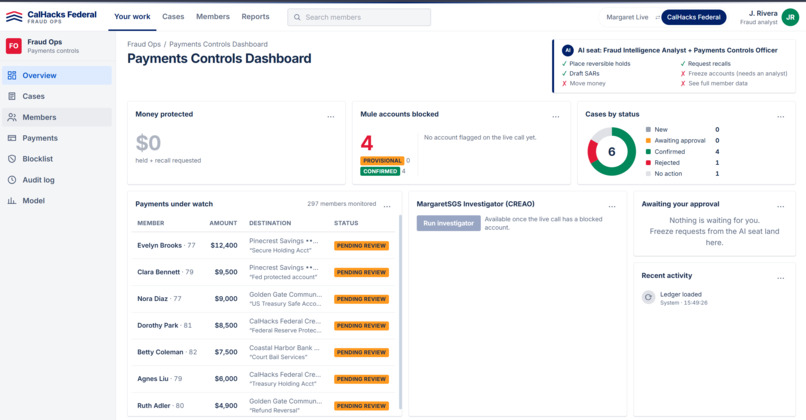806x420 pixels.
Task: Click the search magnifier icon
Action: (x=297, y=17)
